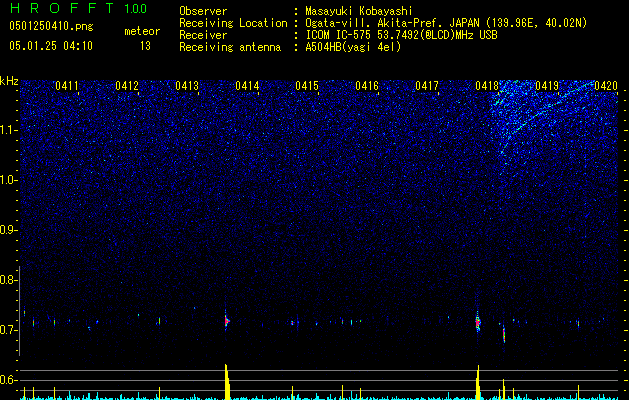Click the 0418 time marker

point(487,86)
